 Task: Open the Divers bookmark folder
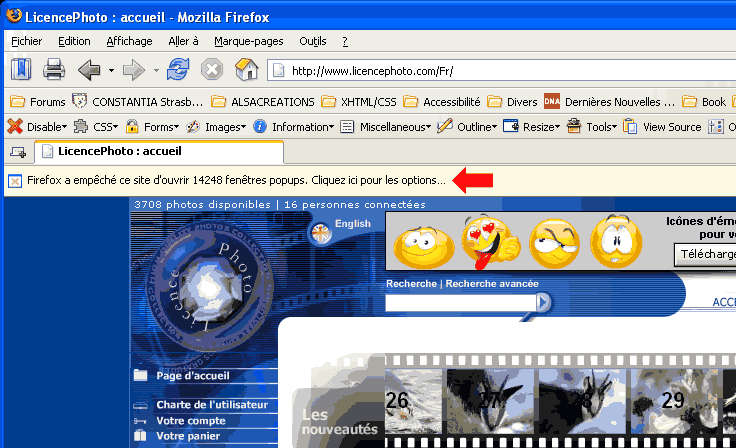coord(512,102)
